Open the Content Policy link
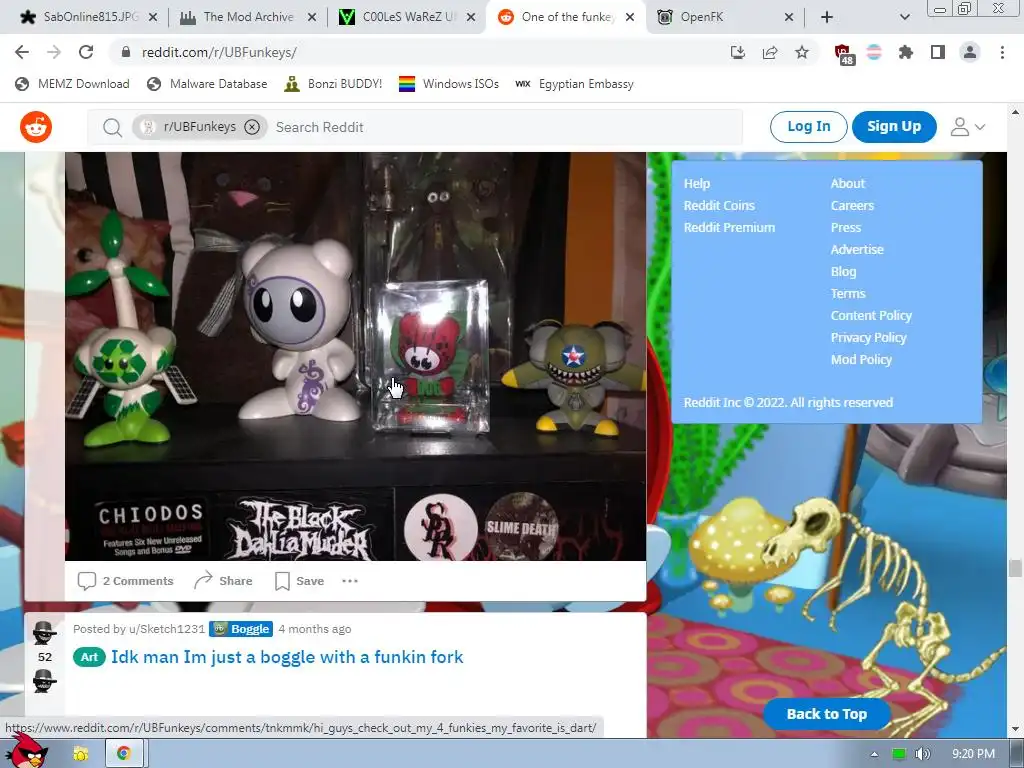 pyautogui.click(x=871, y=315)
